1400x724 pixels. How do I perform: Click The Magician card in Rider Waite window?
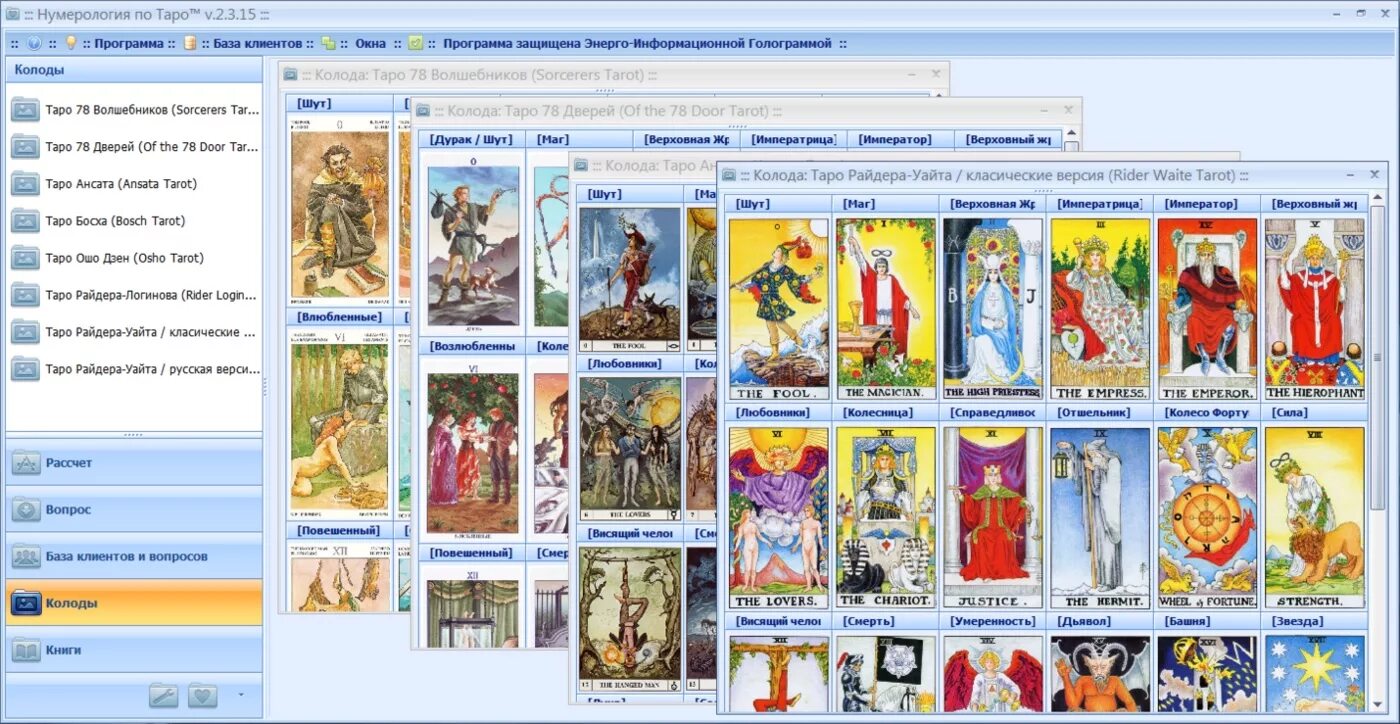pyautogui.click(x=885, y=309)
